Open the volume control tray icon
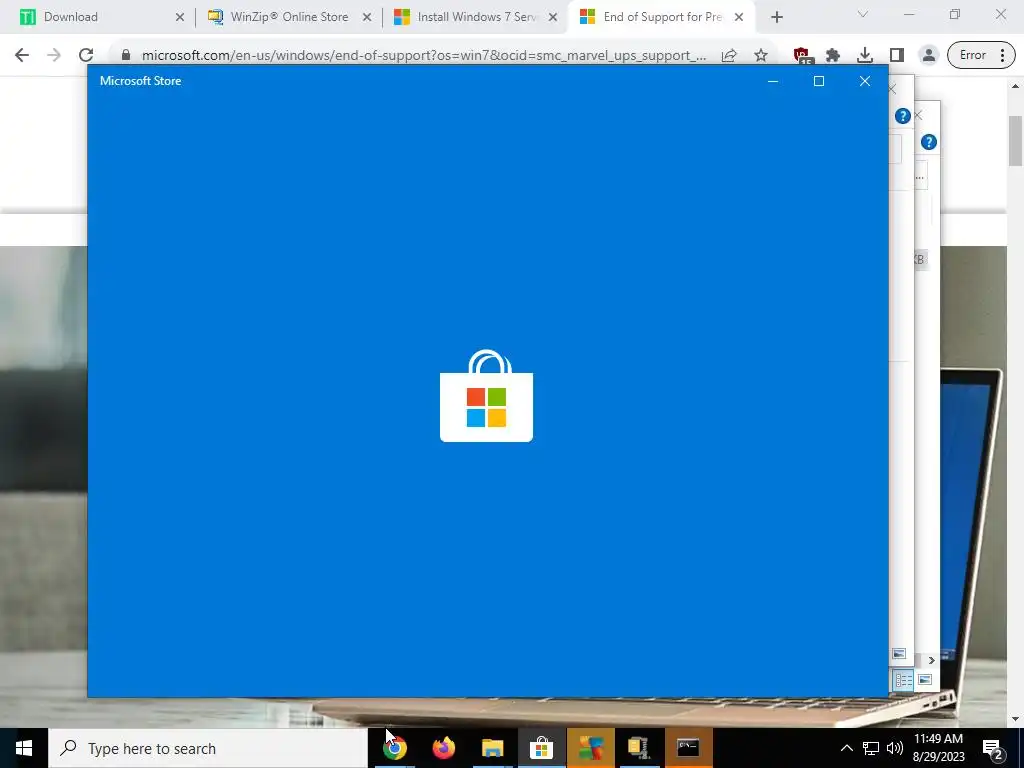This screenshot has width=1024, height=768. pos(895,748)
